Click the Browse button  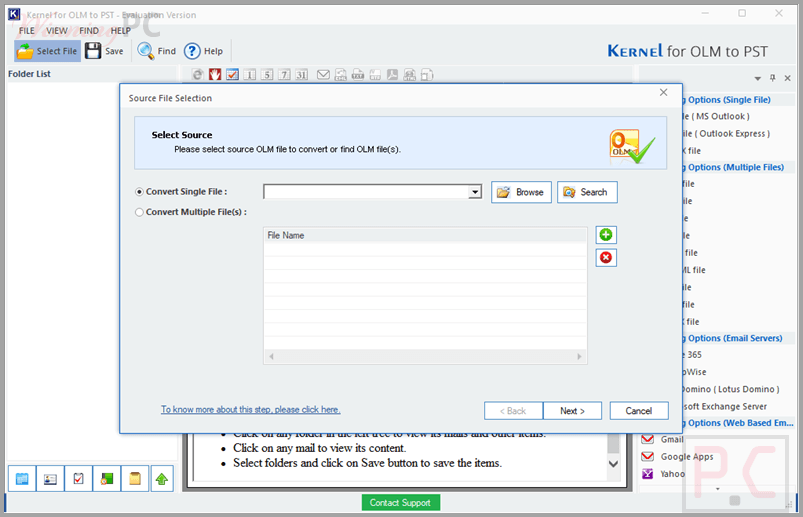pos(521,192)
